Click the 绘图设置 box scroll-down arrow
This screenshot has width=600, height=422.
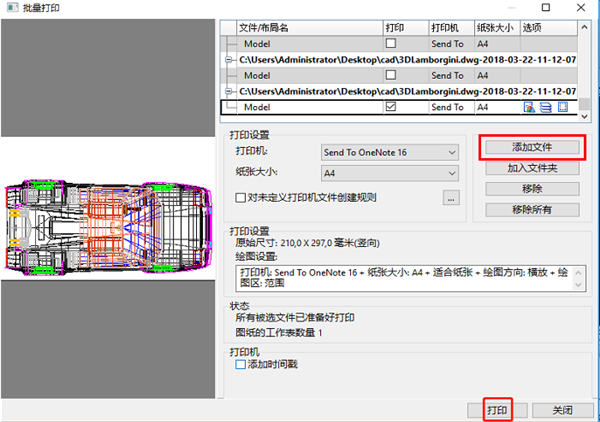pos(578,285)
